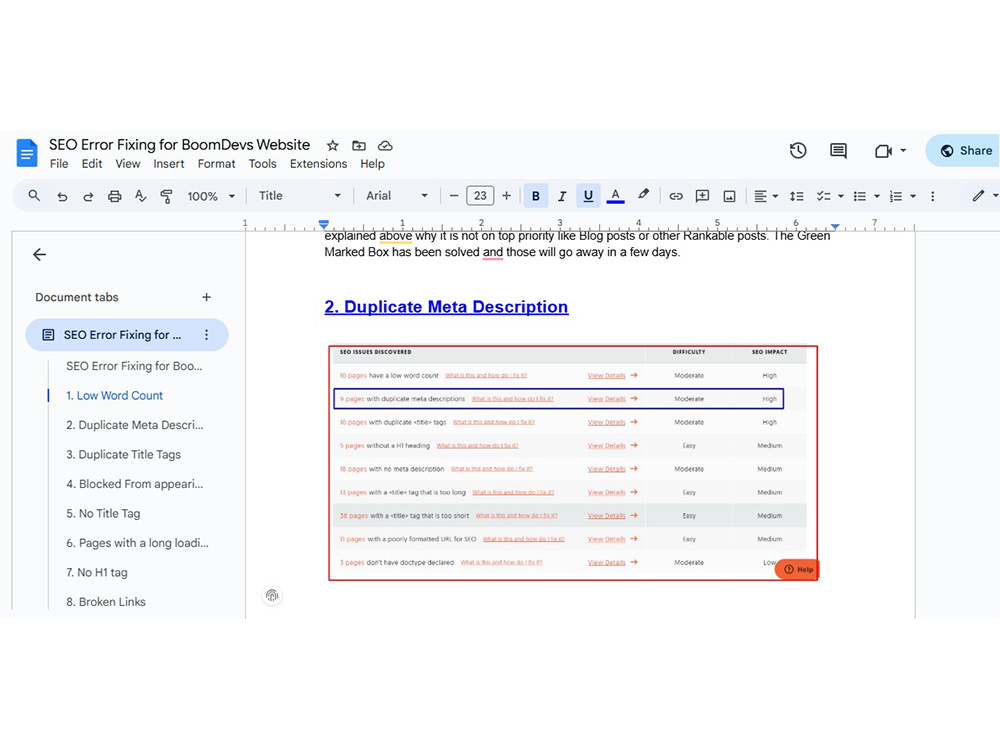Jump to 3. Duplicate Title Tags heading
The width and height of the screenshot is (1000, 750).
tap(123, 454)
